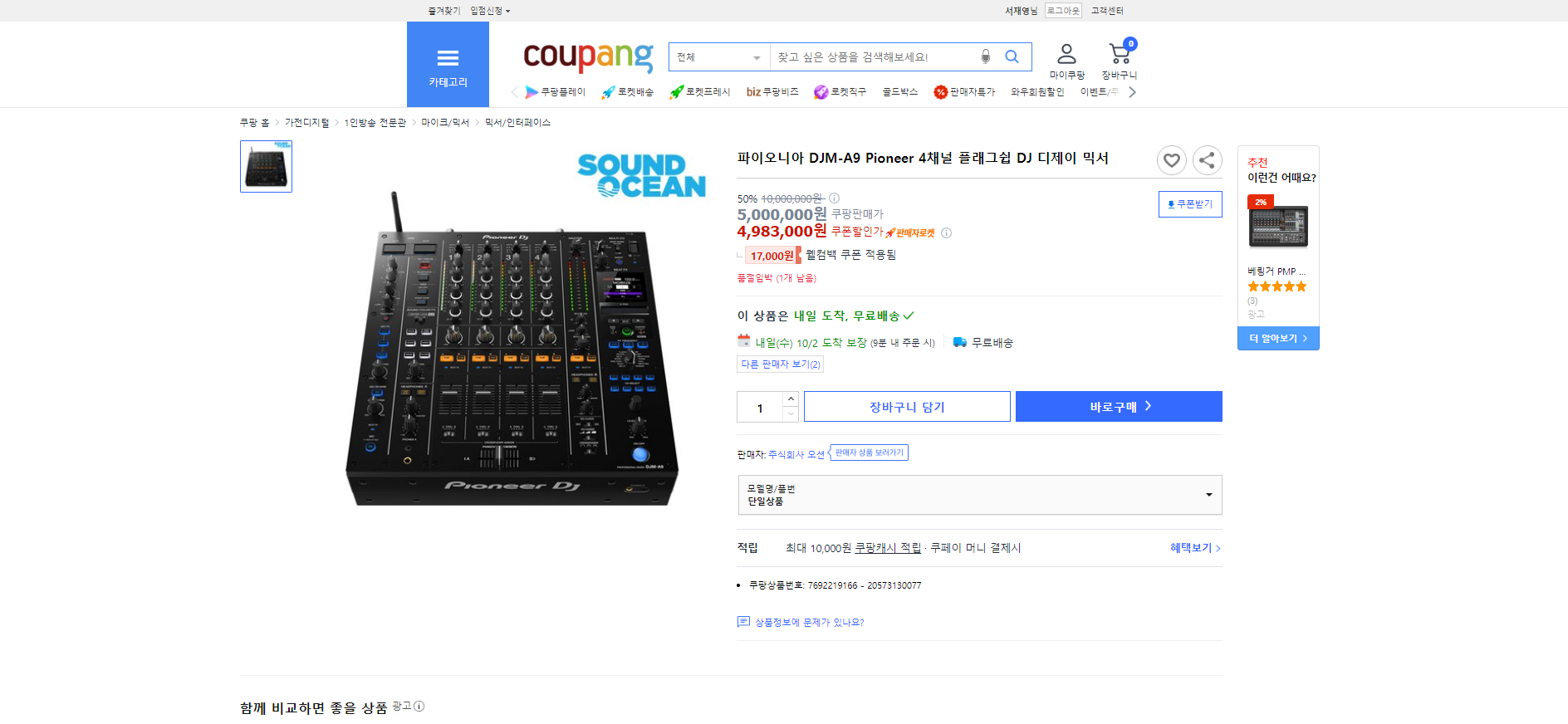1568x724 pixels.
Task: Click ad info icon beside 함께 비교하면 좋을 상품
Action: 419,706
